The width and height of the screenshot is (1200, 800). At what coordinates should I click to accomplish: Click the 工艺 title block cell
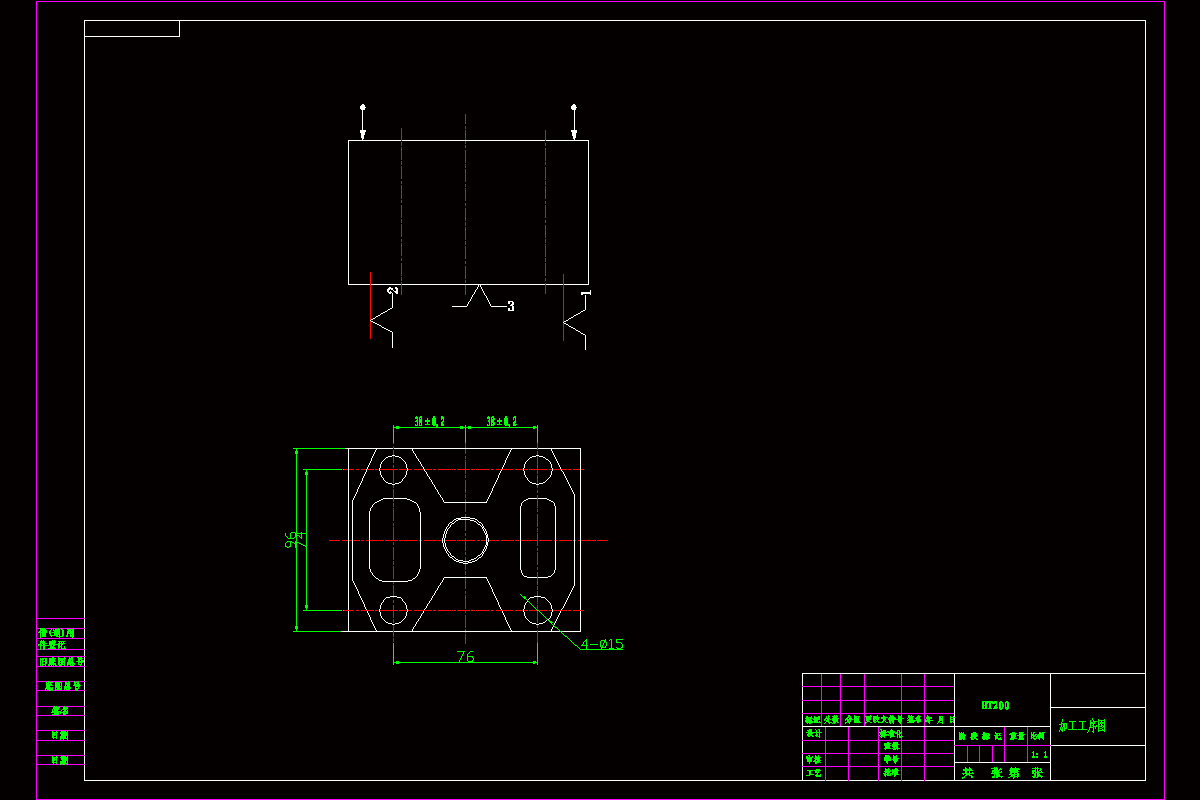[814, 773]
